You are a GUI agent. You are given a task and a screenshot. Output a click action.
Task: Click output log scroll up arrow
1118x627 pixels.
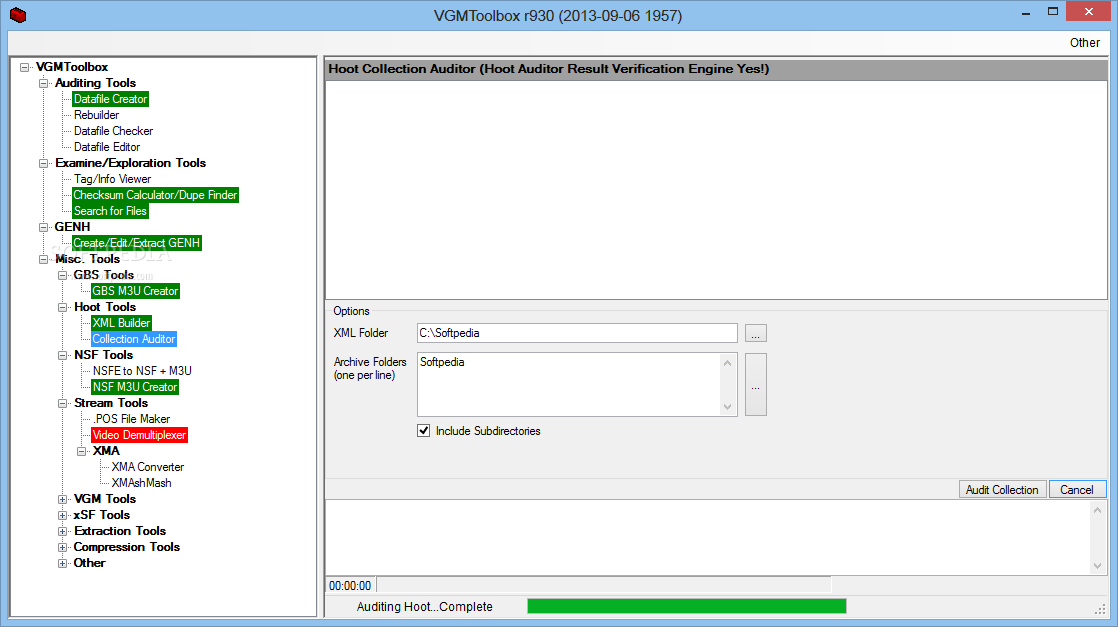[1097, 510]
